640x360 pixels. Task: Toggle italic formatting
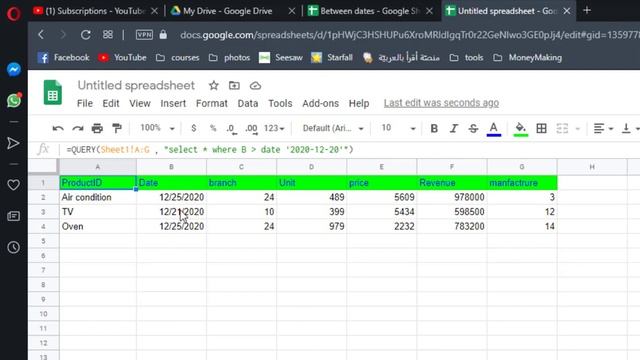[453, 129]
